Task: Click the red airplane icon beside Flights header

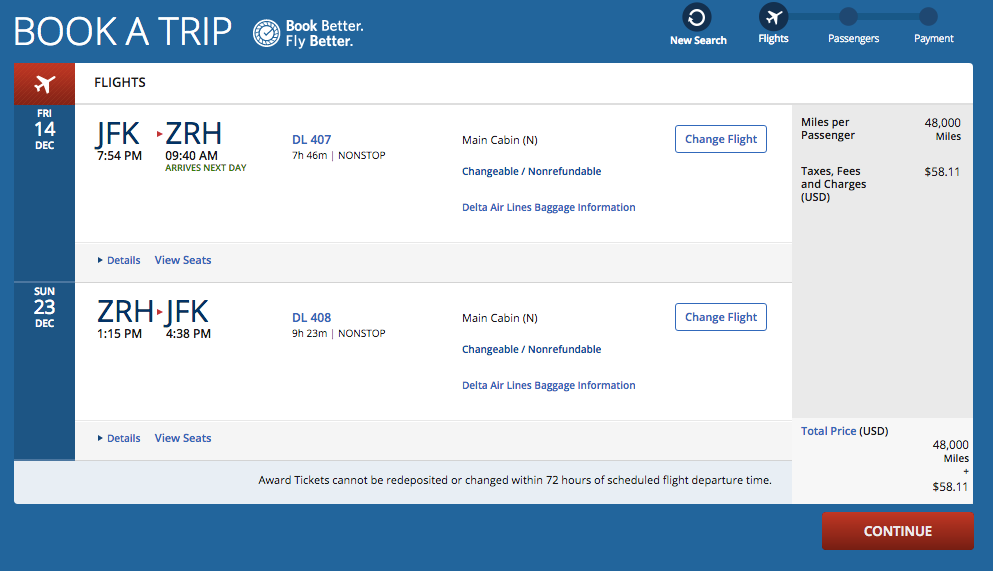Action: (44, 83)
